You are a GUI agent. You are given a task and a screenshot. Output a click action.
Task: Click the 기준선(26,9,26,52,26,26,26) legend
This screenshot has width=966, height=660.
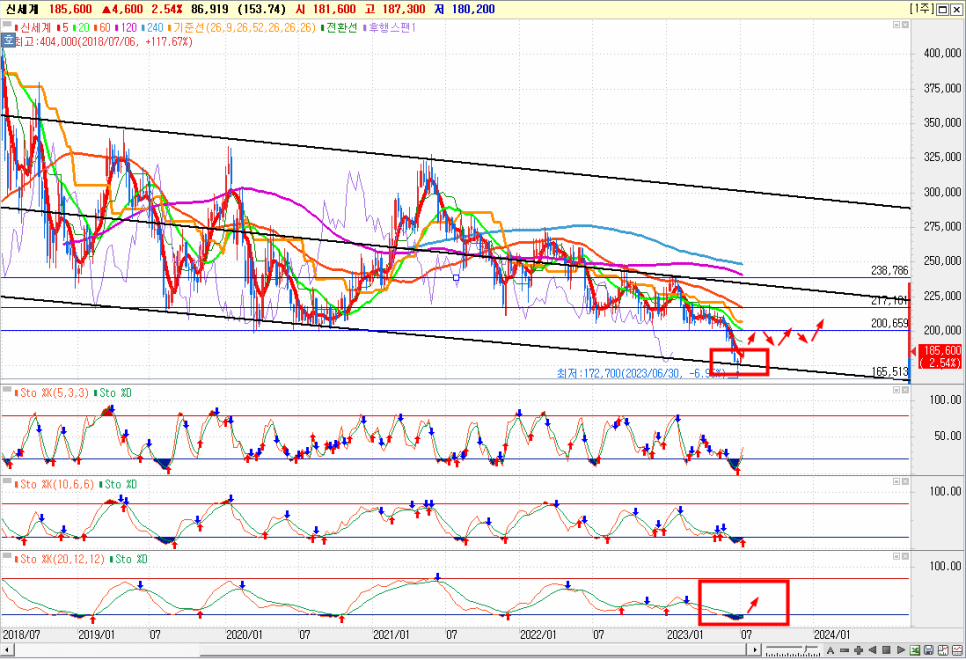click(244, 28)
